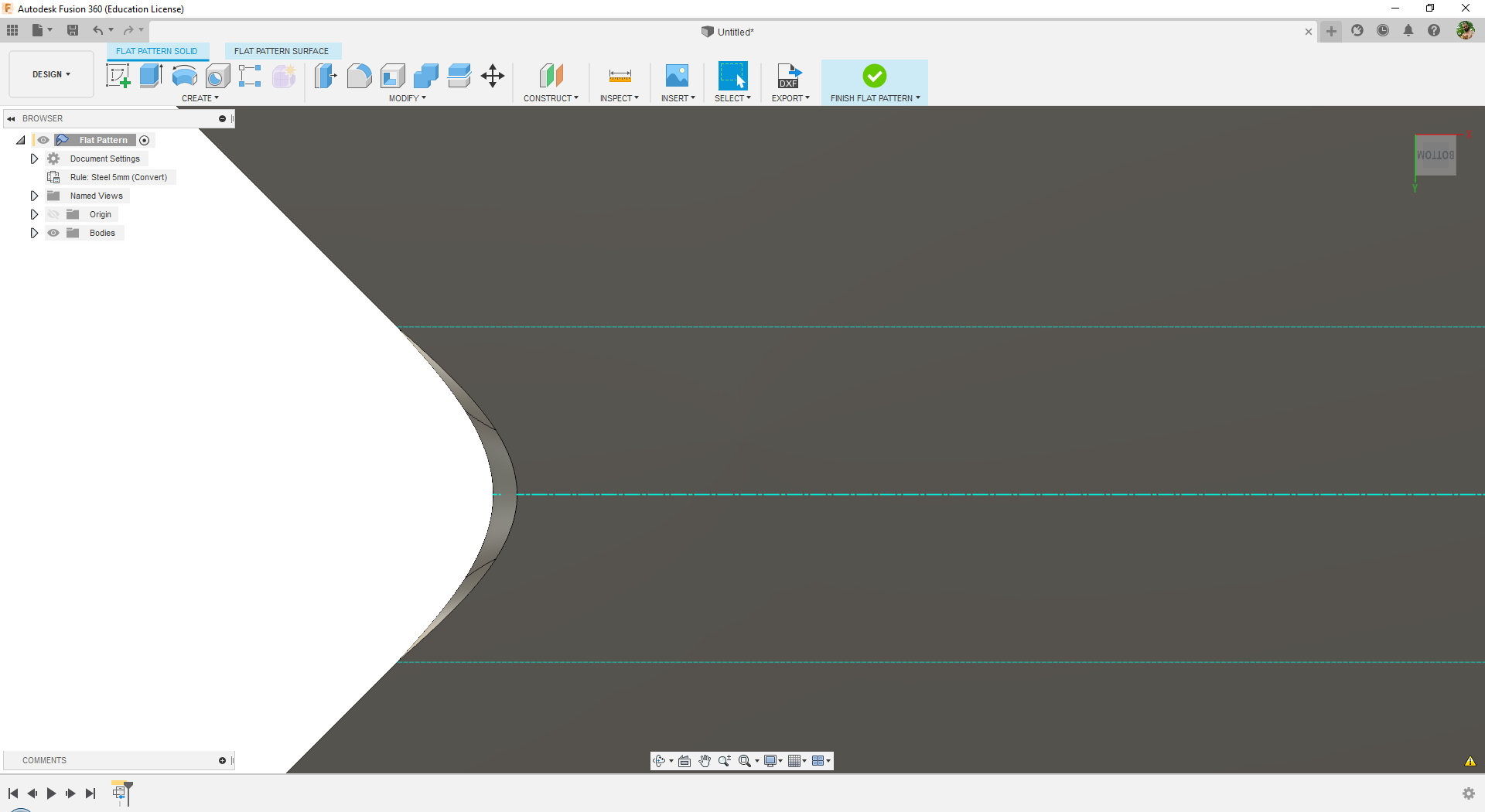Toggle visibility of the Origin folder

[x=53, y=214]
